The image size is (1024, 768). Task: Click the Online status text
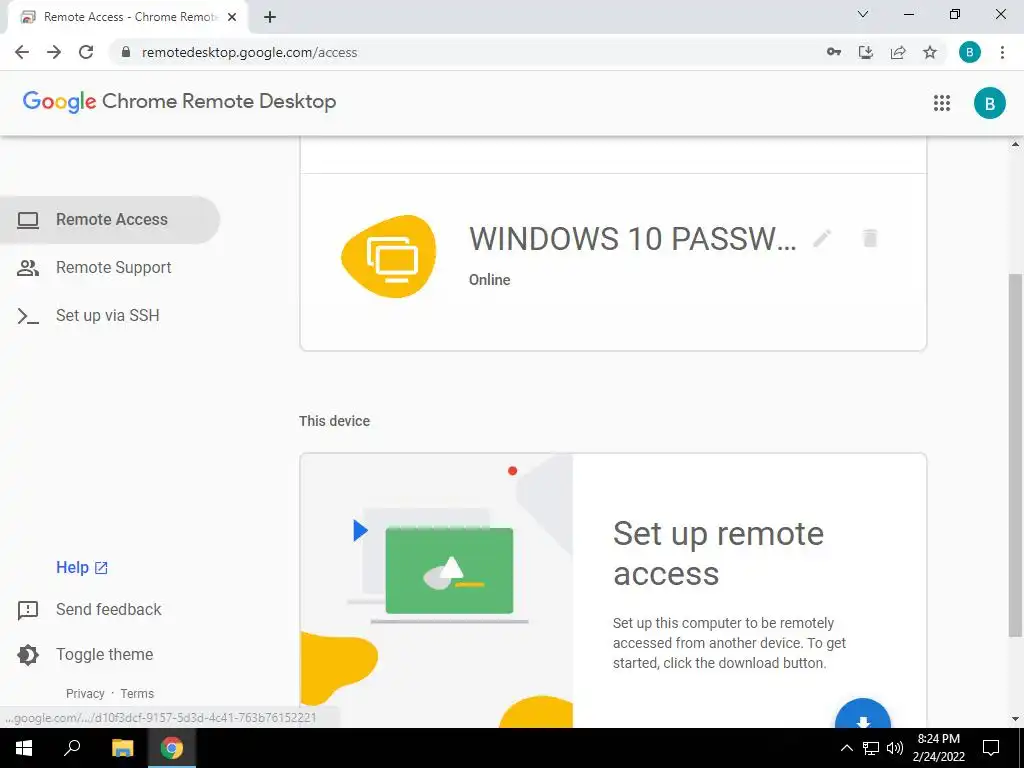[x=490, y=280]
